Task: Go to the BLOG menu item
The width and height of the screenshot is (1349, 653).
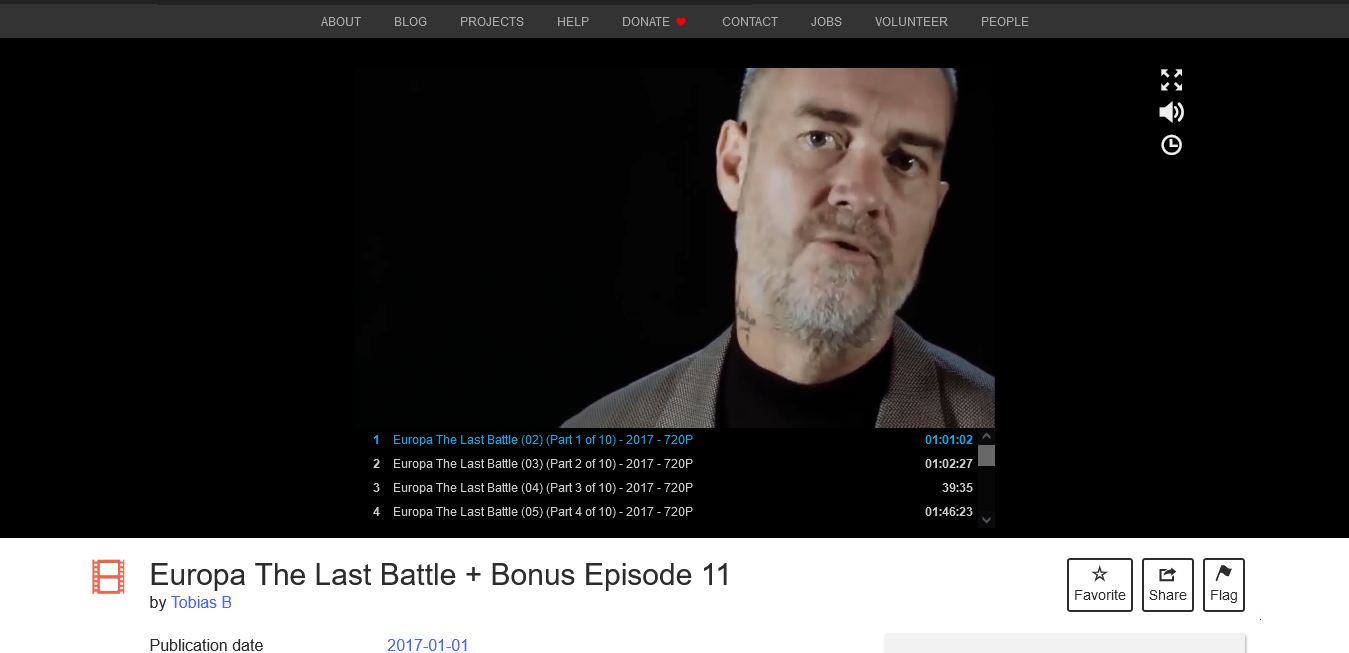Action: (410, 22)
